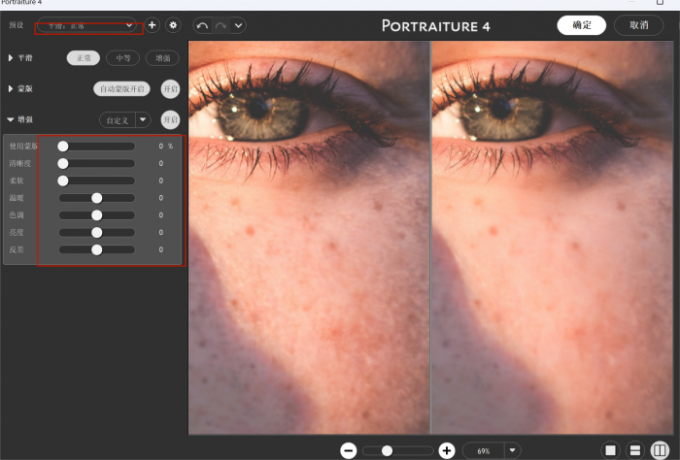Redo the last adjustment
Image resolution: width=680 pixels, height=460 pixels.
(221, 26)
